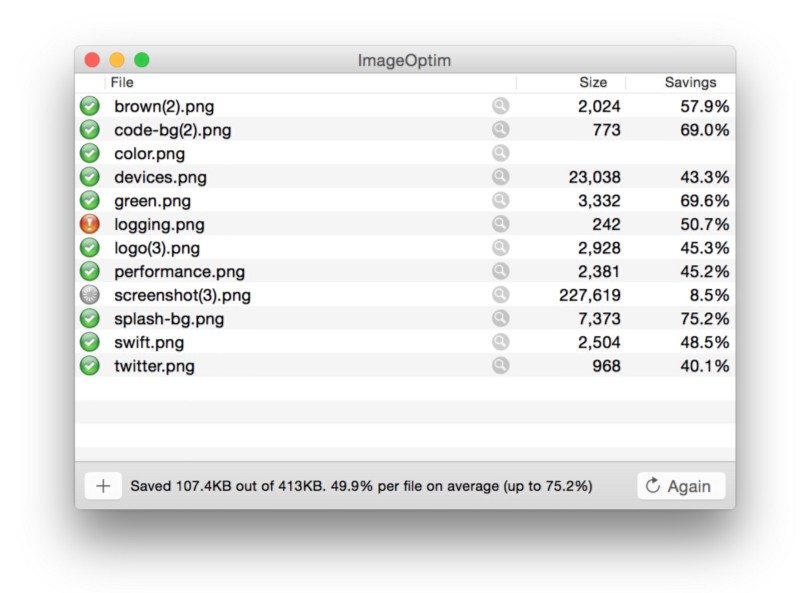Select the performance.png row
Screen dimensions: 800x593
[405, 271]
